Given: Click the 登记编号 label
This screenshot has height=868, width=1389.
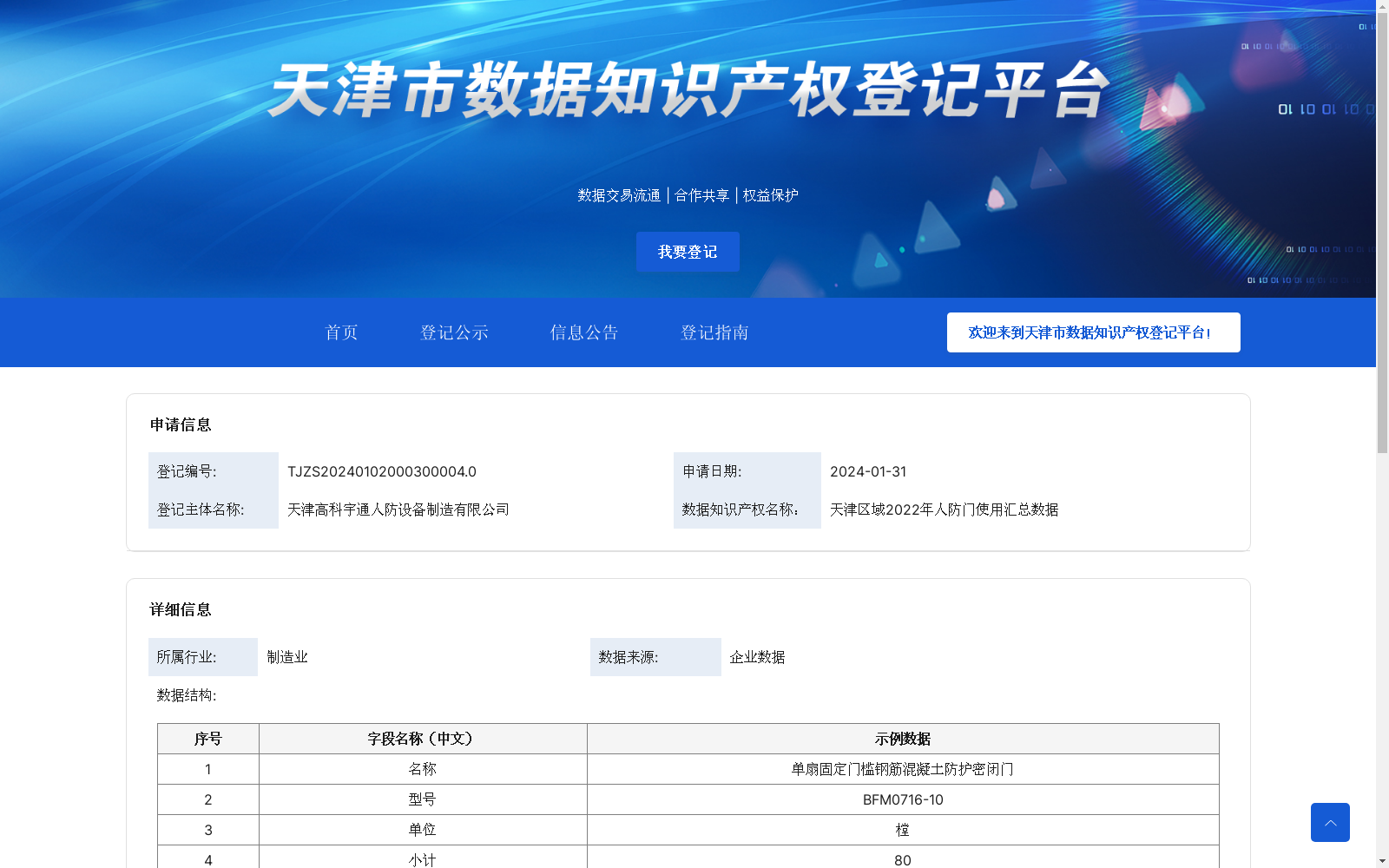Looking at the screenshot, I should click(187, 471).
